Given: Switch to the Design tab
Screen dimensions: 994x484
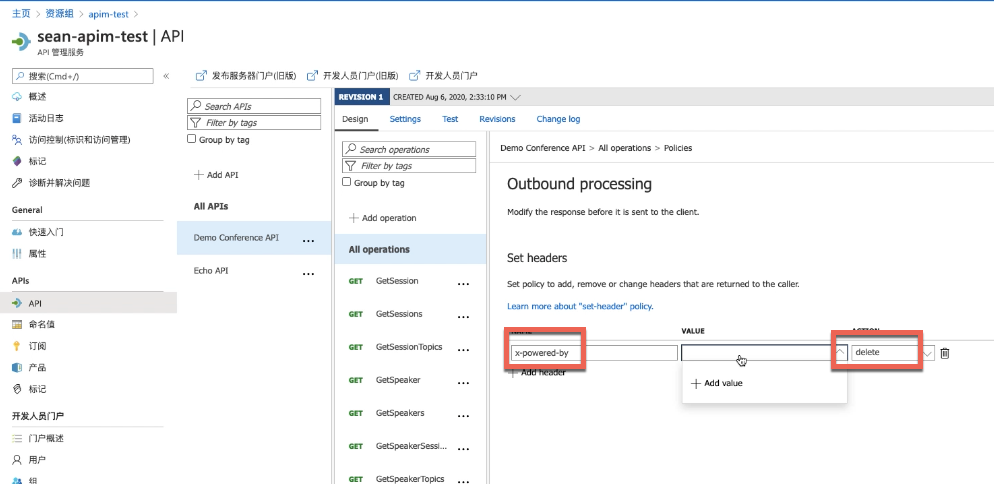Looking at the screenshot, I should pos(355,119).
